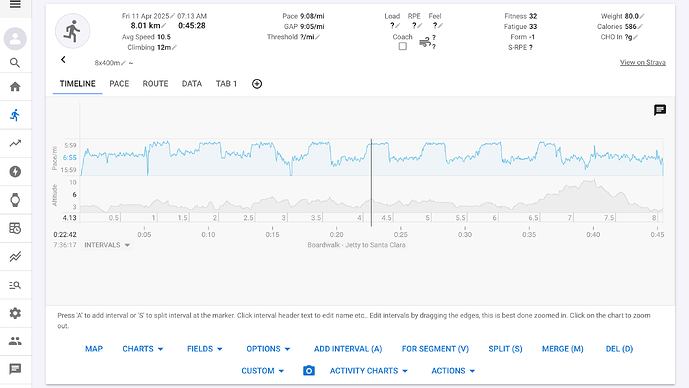Open the View on Strava link

point(642,62)
